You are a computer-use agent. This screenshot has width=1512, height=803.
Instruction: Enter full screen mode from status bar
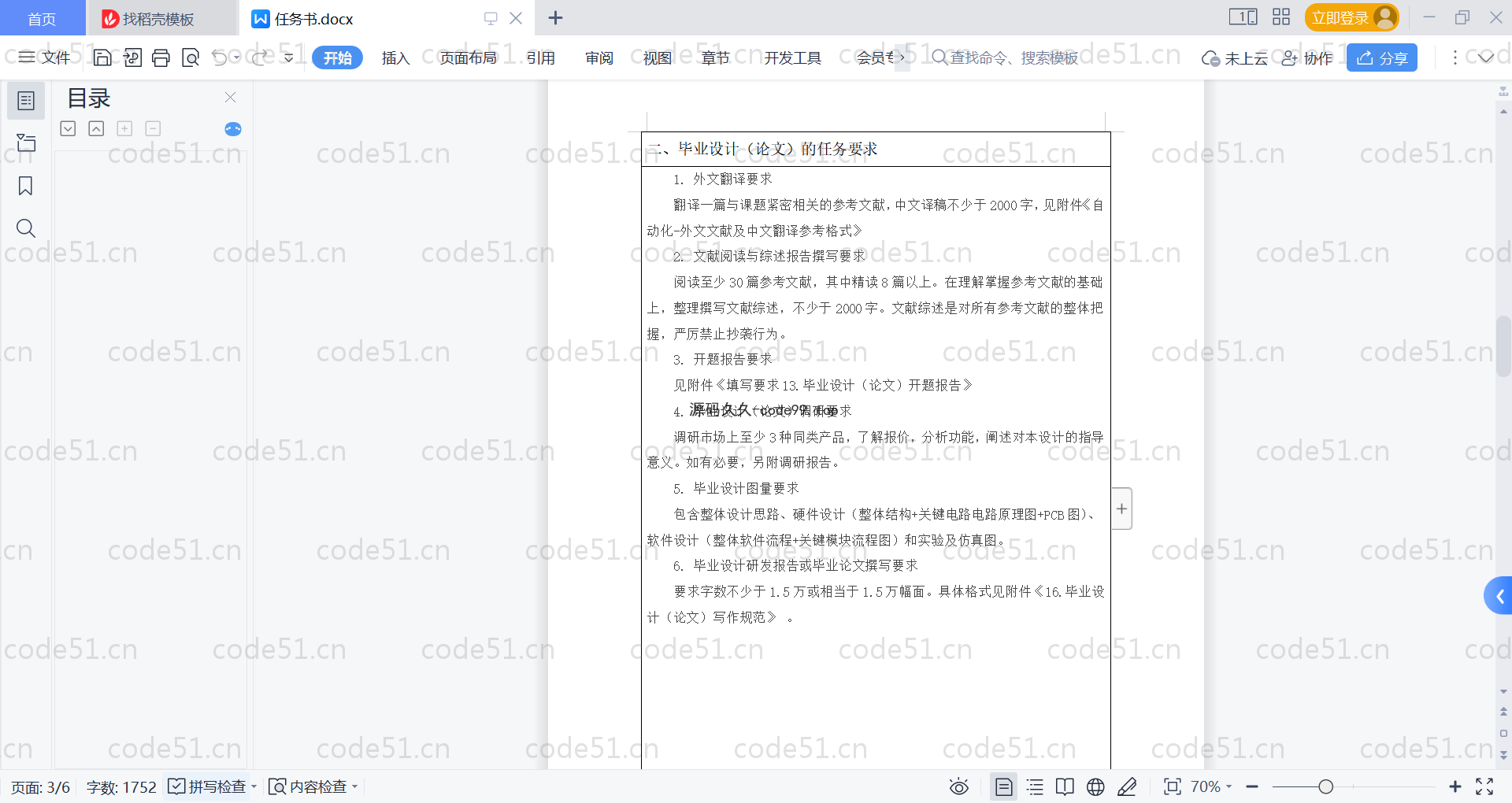(1484, 786)
